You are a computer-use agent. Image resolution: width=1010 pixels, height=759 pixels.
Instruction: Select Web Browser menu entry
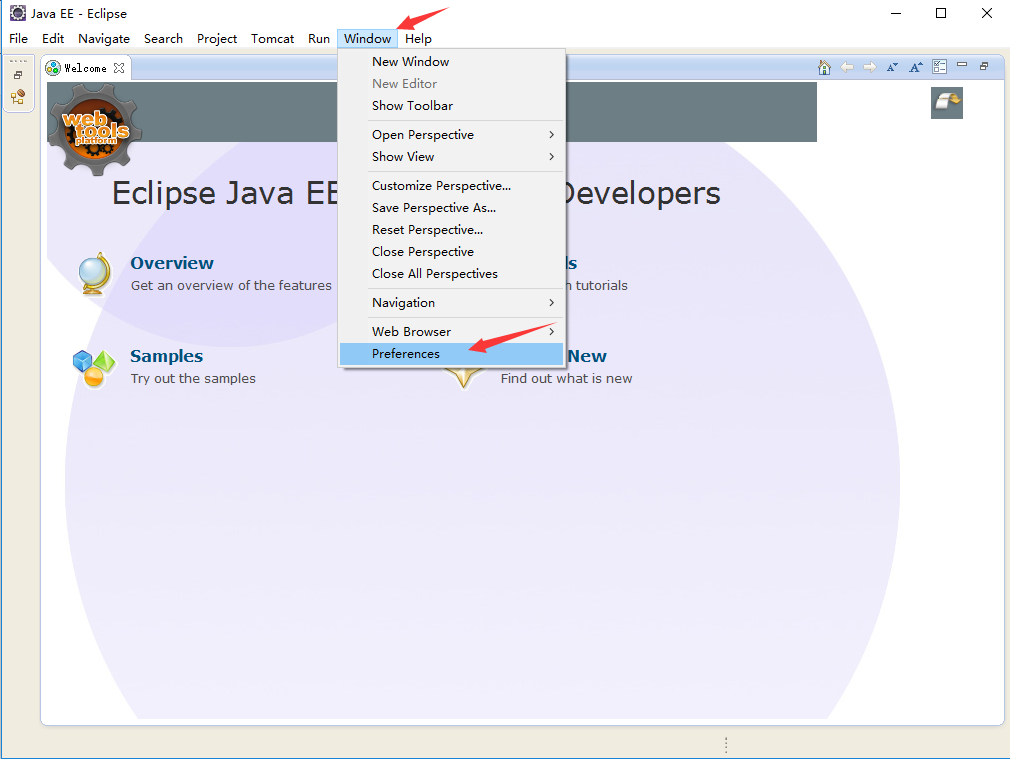click(x=452, y=332)
